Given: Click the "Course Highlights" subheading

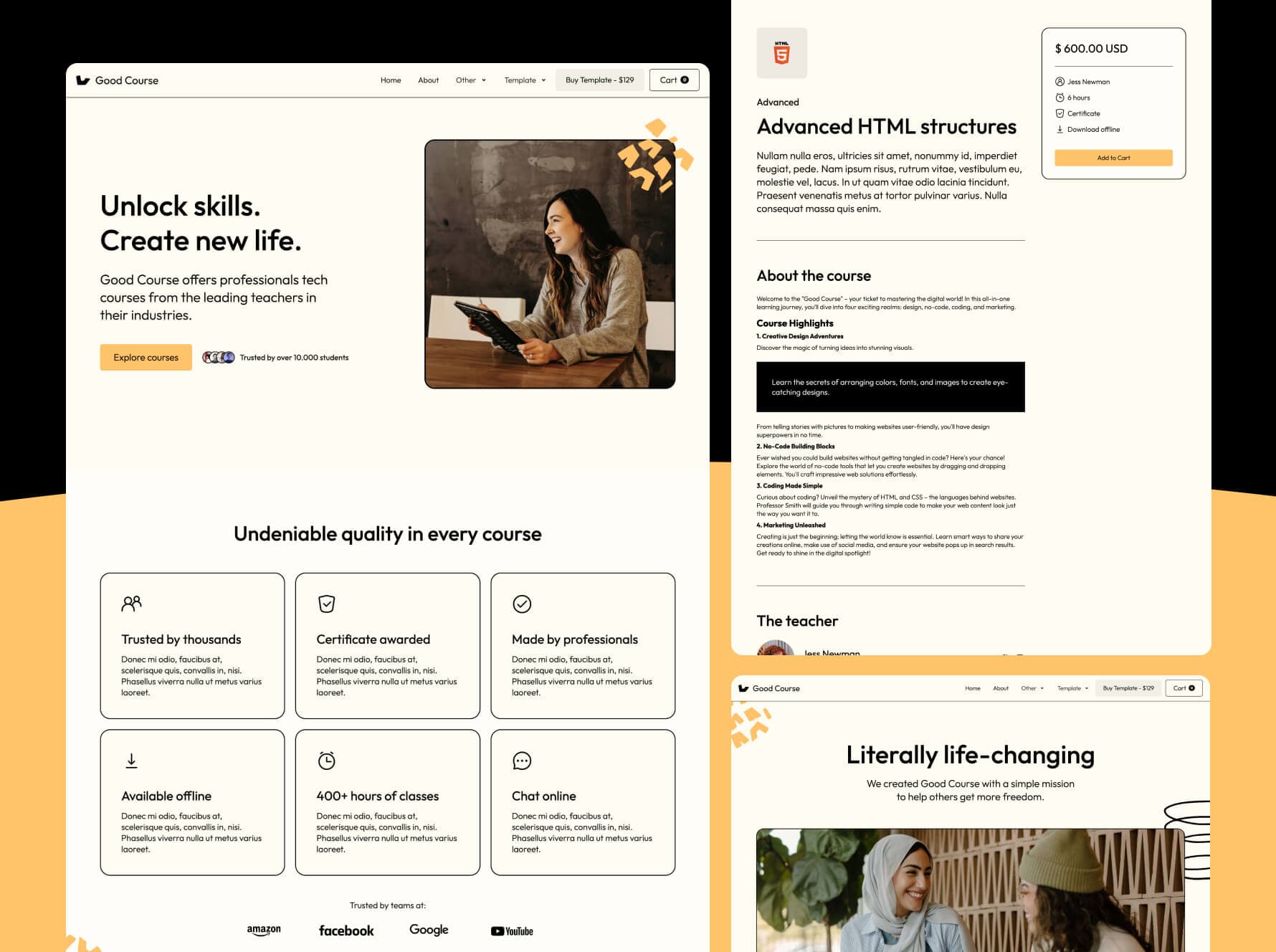Looking at the screenshot, I should tap(795, 323).
